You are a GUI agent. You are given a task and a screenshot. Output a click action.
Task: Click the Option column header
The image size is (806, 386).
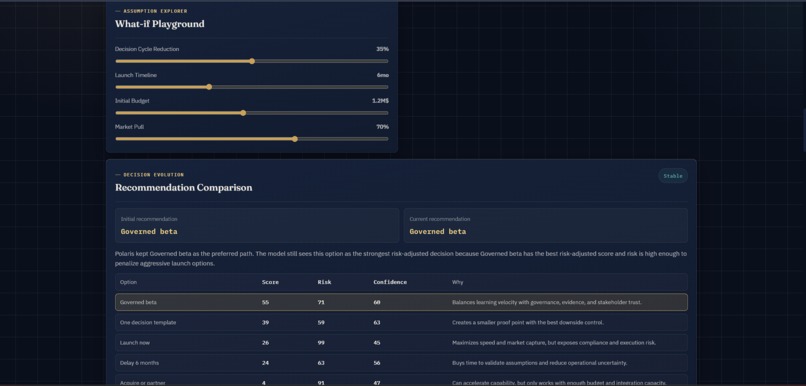(x=129, y=282)
